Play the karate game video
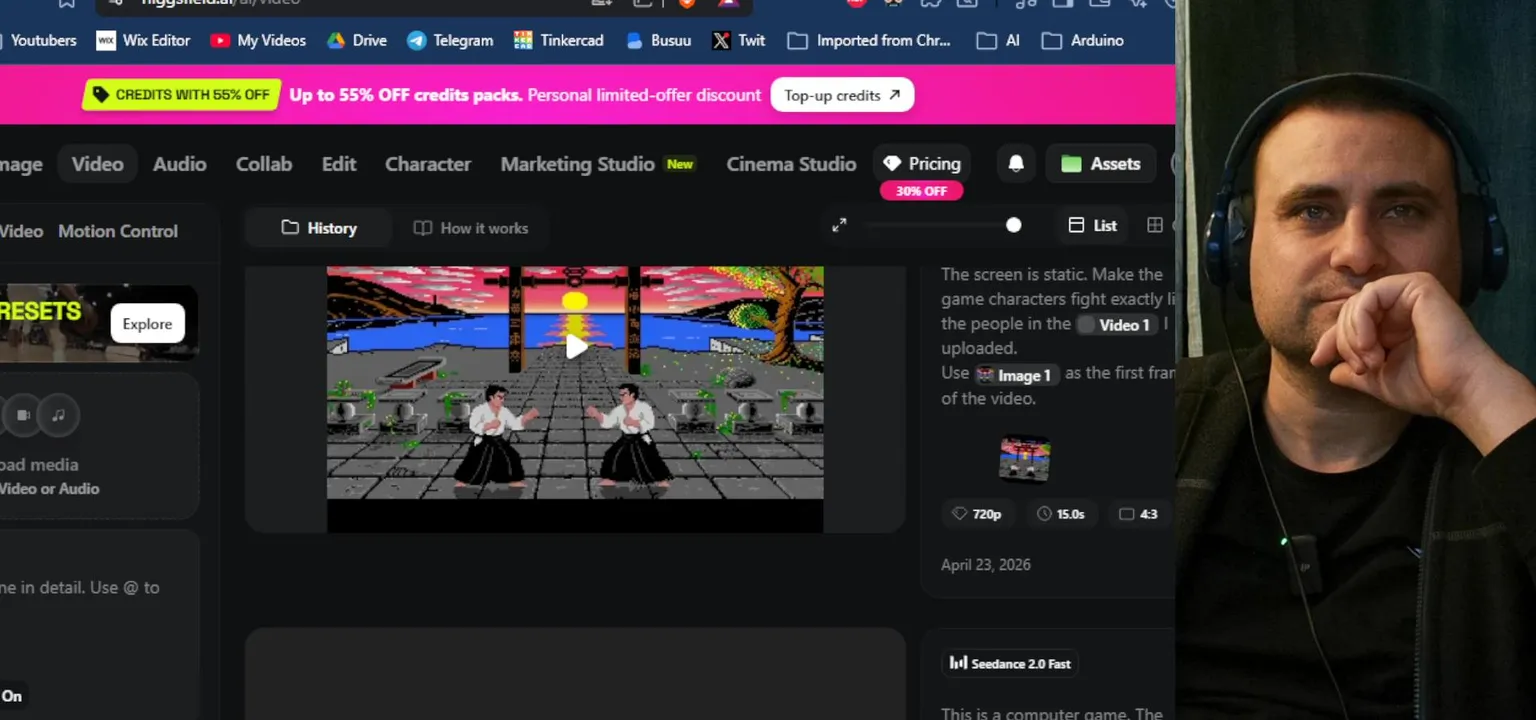This screenshot has width=1536, height=720. pyautogui.click(x=577, y=347)
